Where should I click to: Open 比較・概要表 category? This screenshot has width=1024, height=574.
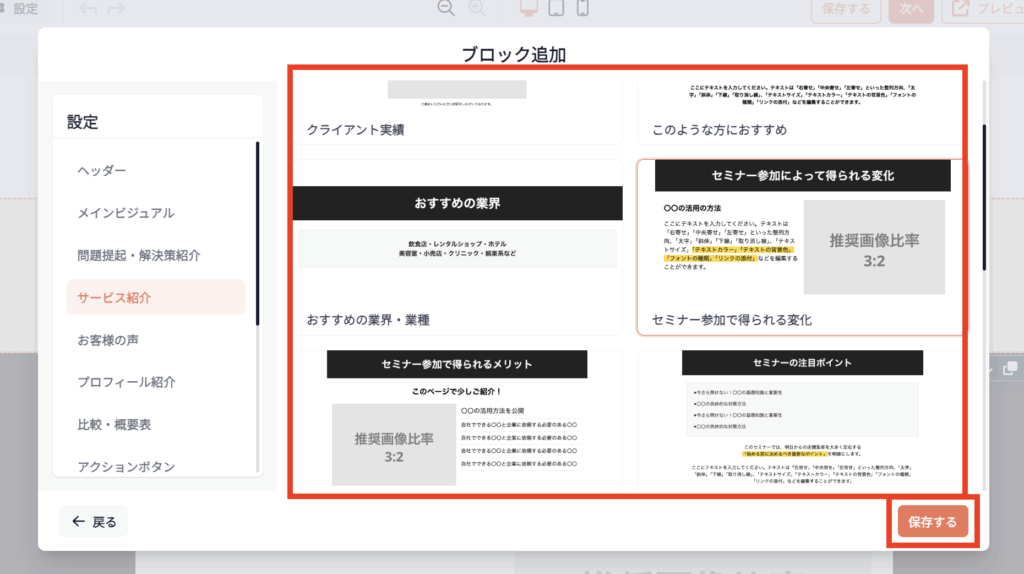(115, 424)
